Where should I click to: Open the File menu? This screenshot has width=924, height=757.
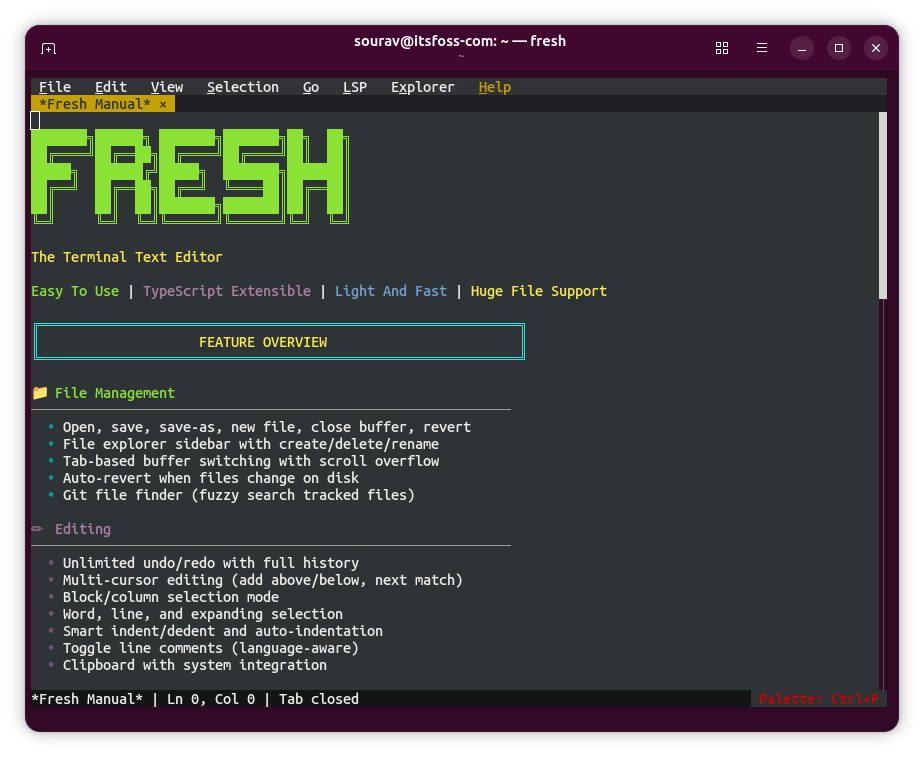coord(55,87)
